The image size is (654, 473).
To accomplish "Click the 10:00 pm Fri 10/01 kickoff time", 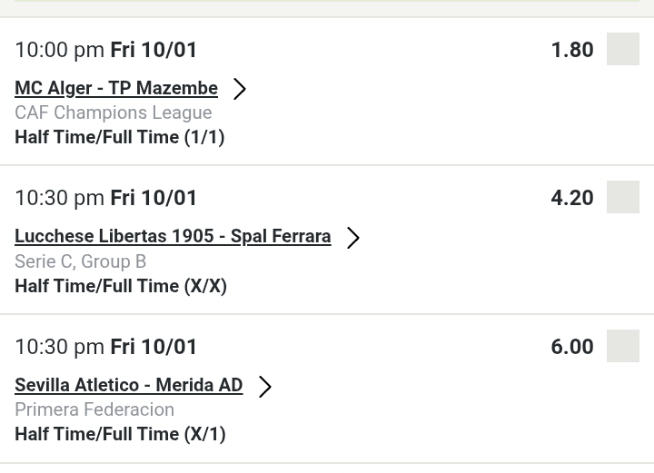I will coord(106,49).
